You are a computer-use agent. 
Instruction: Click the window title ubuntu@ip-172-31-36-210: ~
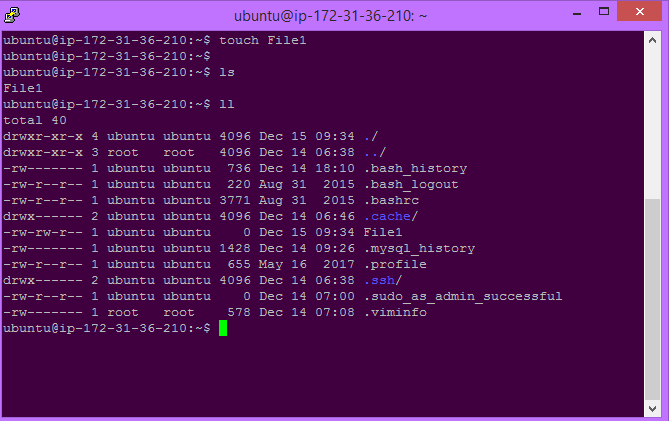pyautogui.click(x=330, y=16)
